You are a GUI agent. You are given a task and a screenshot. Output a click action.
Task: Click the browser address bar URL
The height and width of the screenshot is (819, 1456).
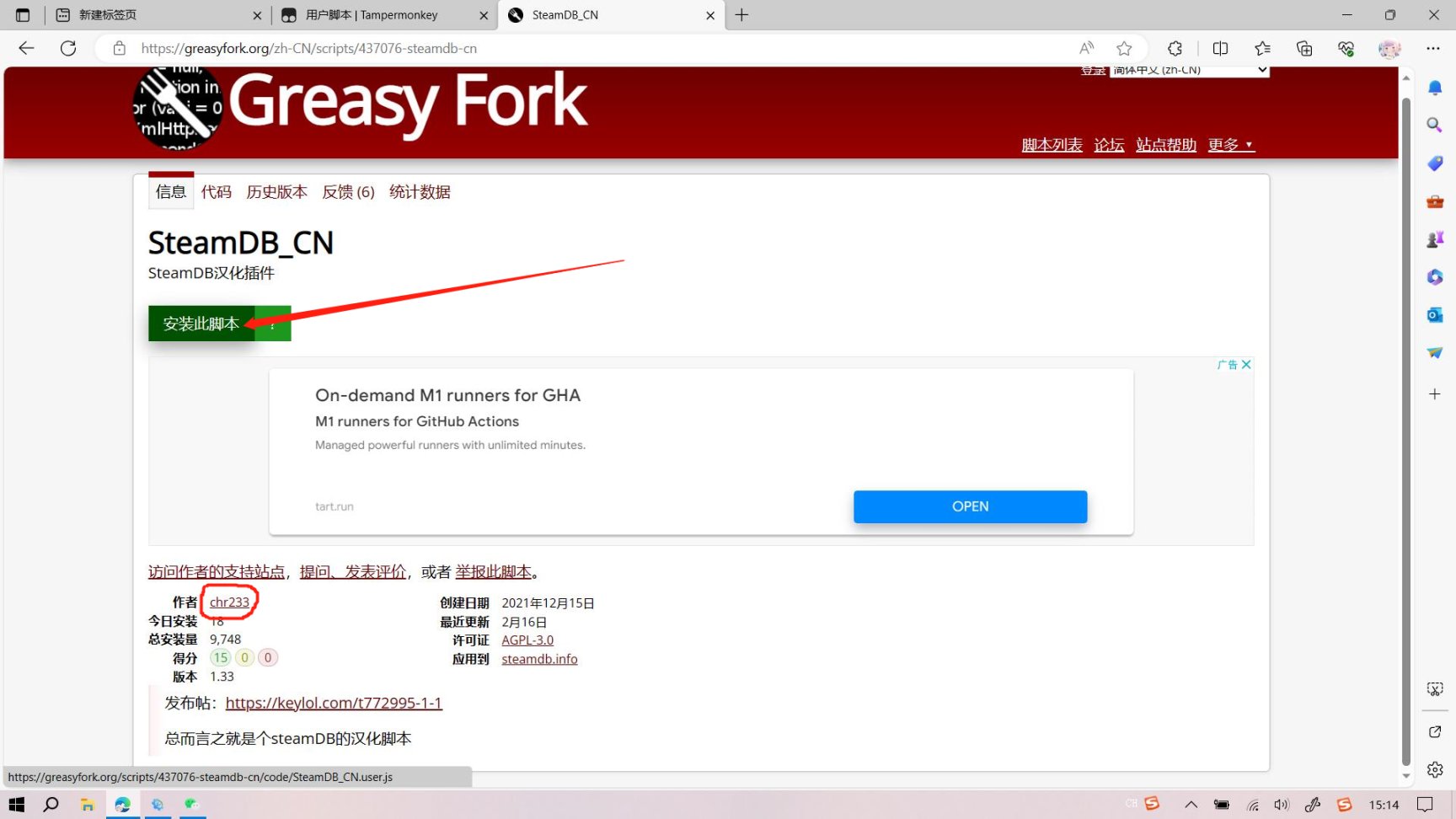309,48
